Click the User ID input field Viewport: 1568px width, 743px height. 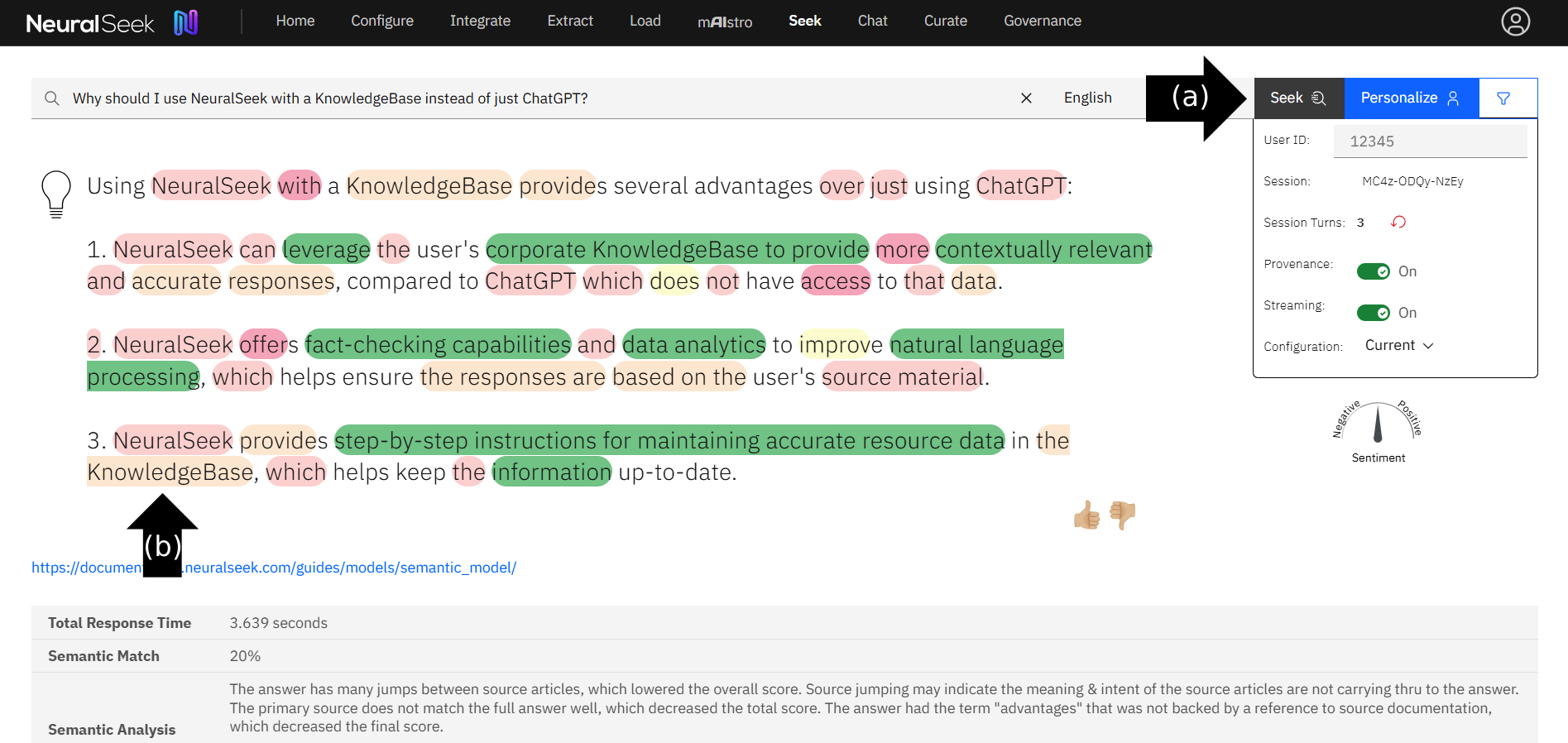[x=1430, y=141]
